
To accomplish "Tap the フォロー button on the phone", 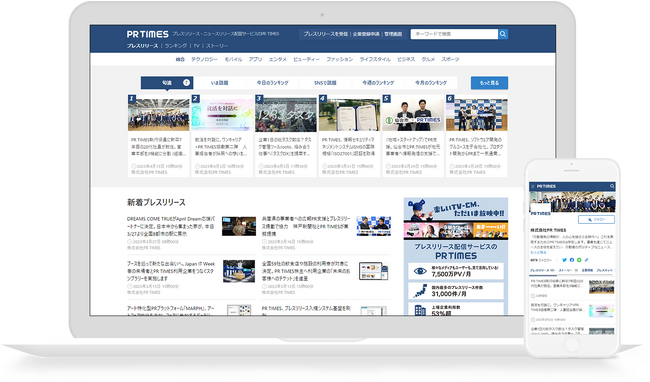I will click(597, 220).
